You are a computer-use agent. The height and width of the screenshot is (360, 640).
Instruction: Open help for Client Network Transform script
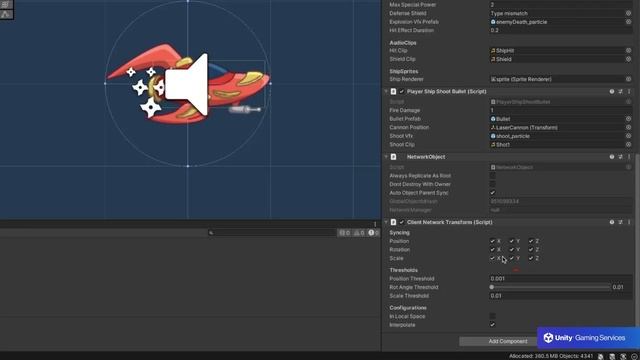(x=612, y=222)
